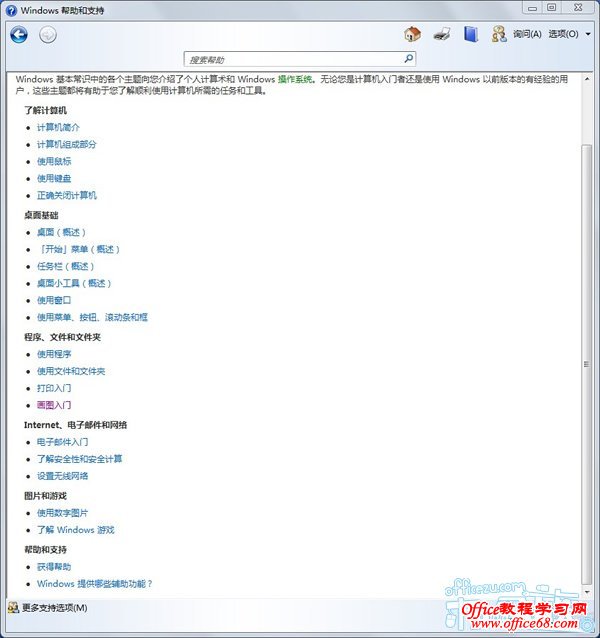This screenshot has width=600, height=638.
Task: Open the 使用鼠标 topic
Action: [x=54, y=162]
